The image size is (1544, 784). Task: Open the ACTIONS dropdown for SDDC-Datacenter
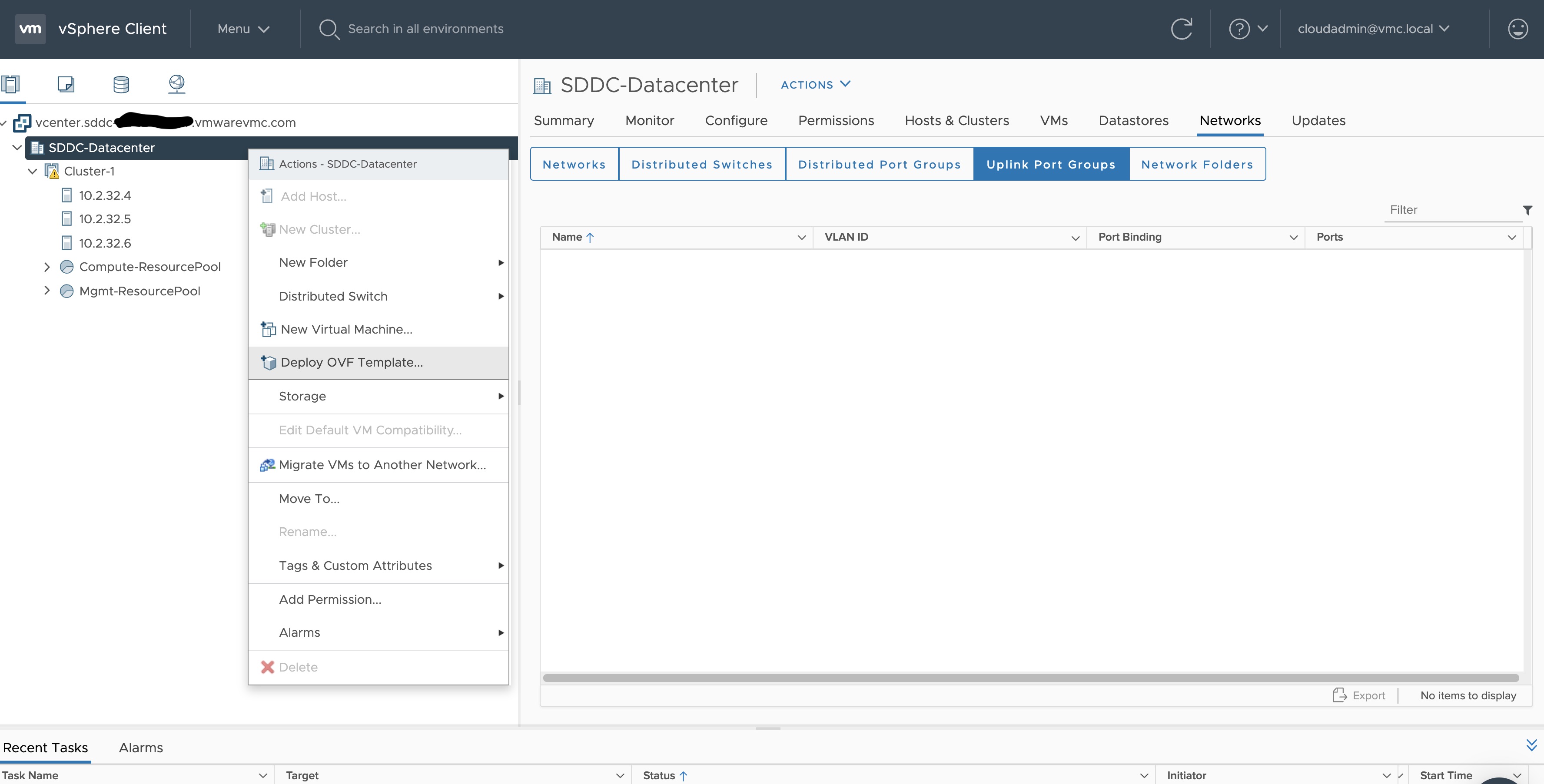(815, 84)
